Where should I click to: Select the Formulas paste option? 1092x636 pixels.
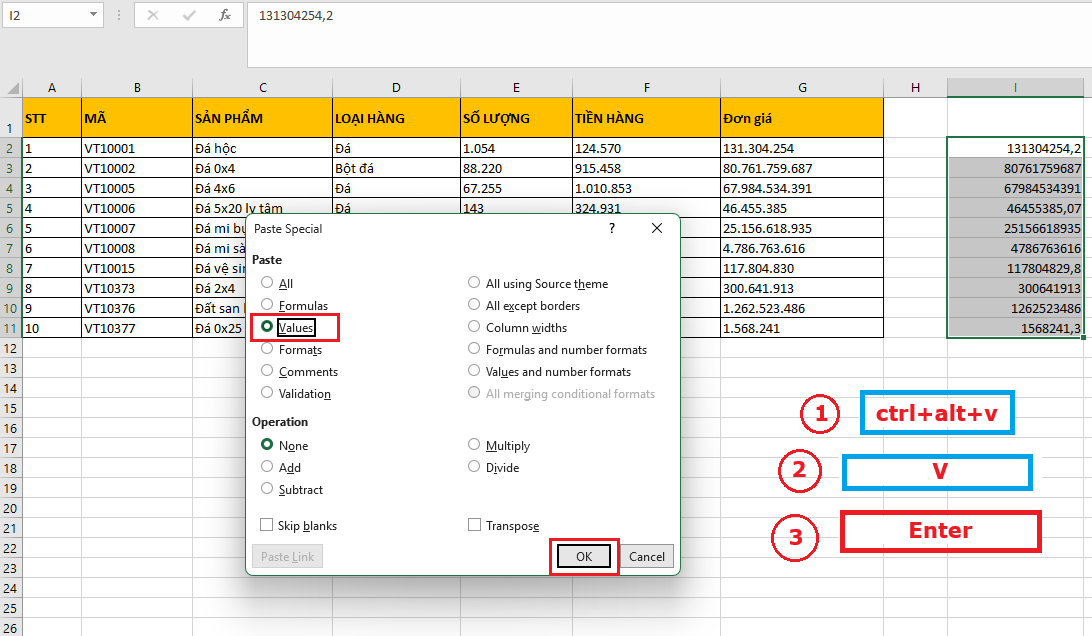point(267,305)
